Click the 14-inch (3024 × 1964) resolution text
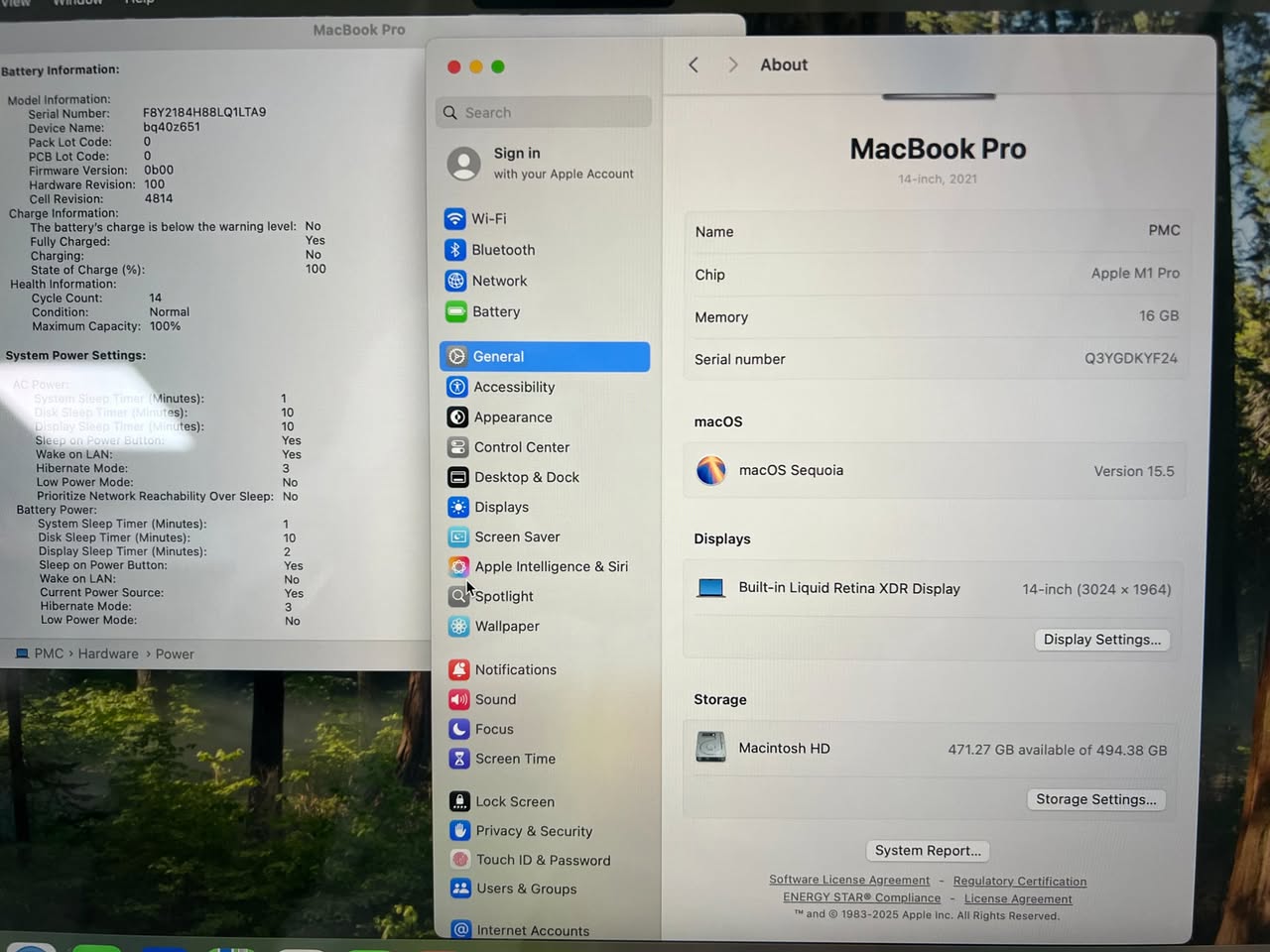Image resolution: width=1270 pixels, height=952 pixels. tap(1096, 589)
